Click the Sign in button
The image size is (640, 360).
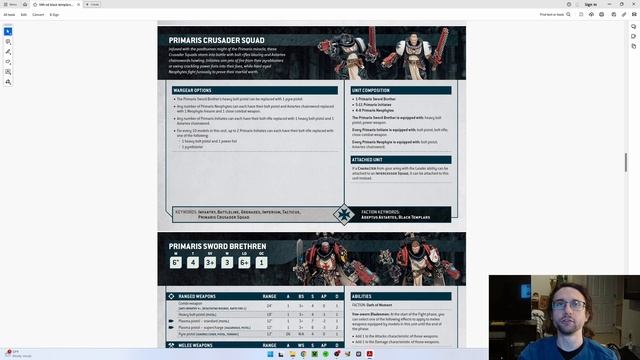pyautogui.click(x=590, y=4)
